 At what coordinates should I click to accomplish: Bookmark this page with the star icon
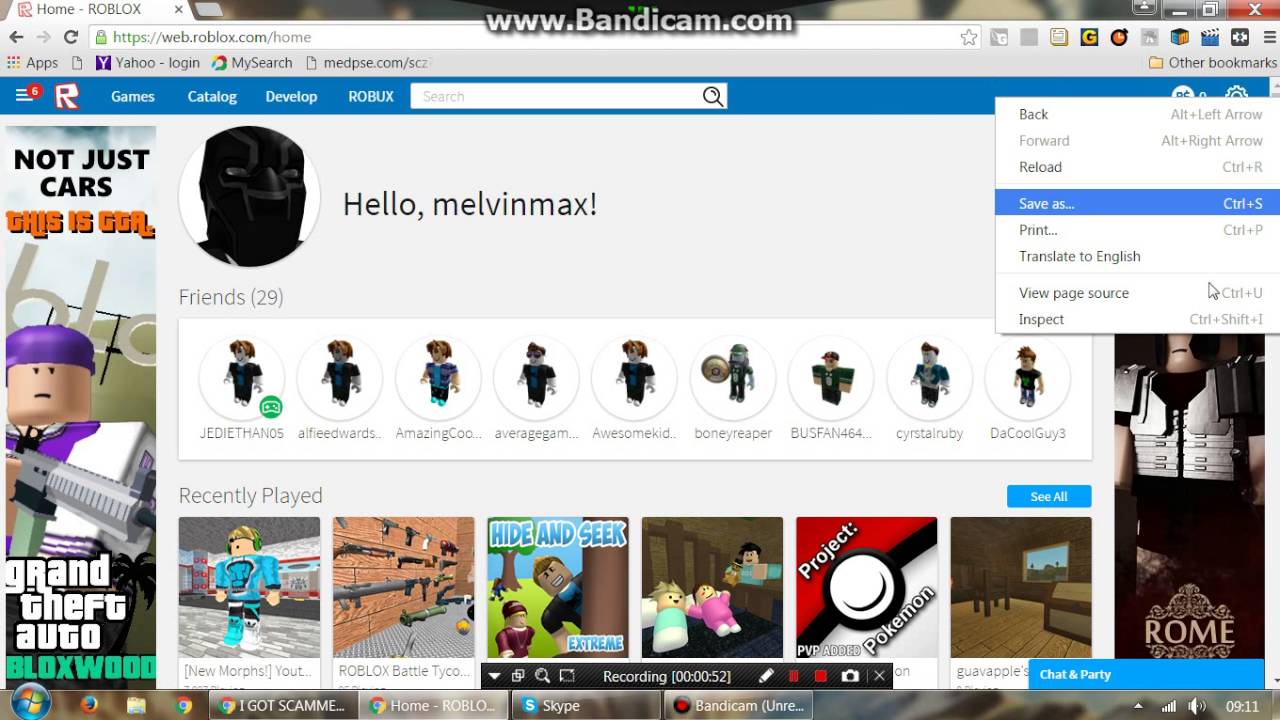[x=968, y=37]
